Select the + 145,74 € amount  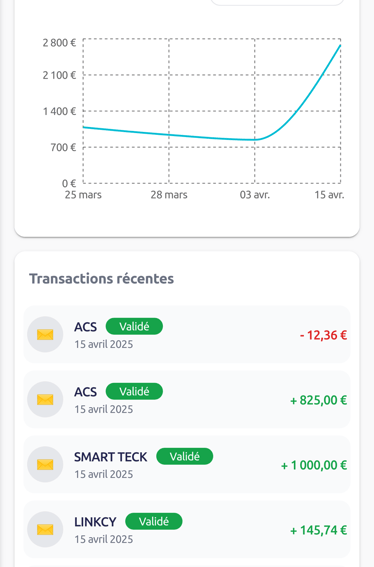click(319, 530)
